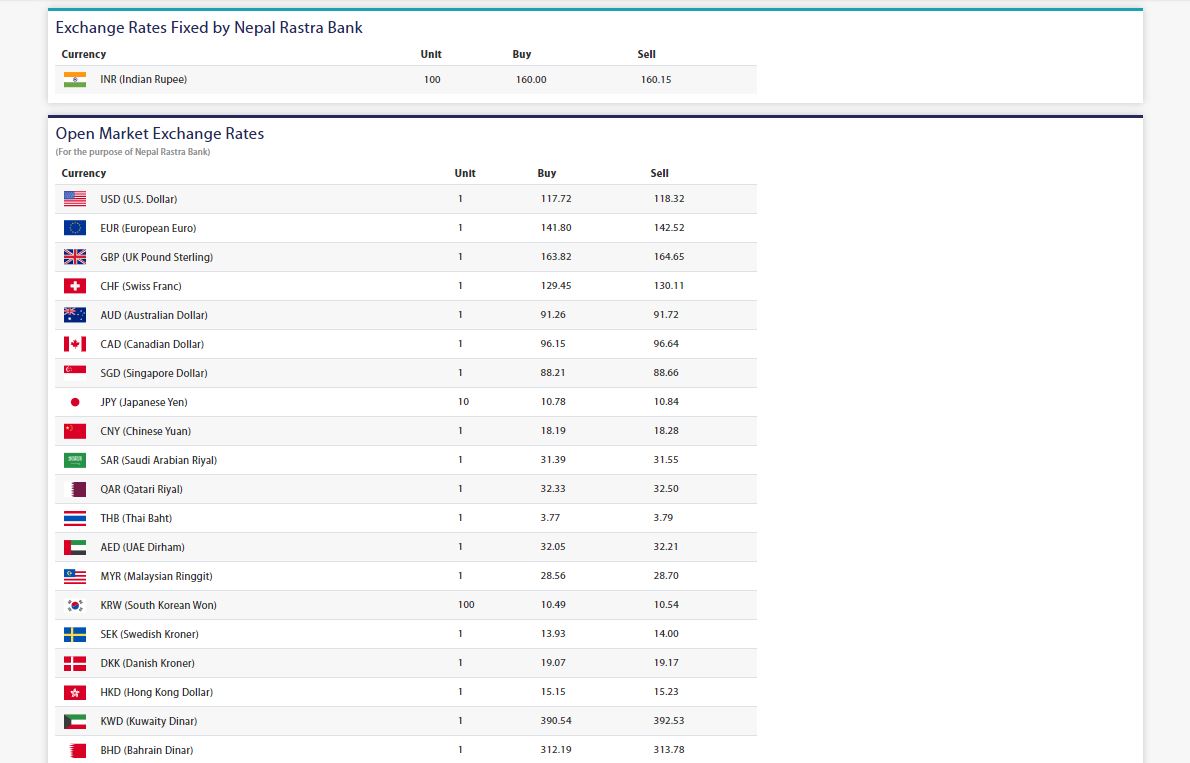Screen dimensions: 1190x763
Task: Click the 'Open Market Exchange Rates' heading
Action: click(x=160, y=134)
